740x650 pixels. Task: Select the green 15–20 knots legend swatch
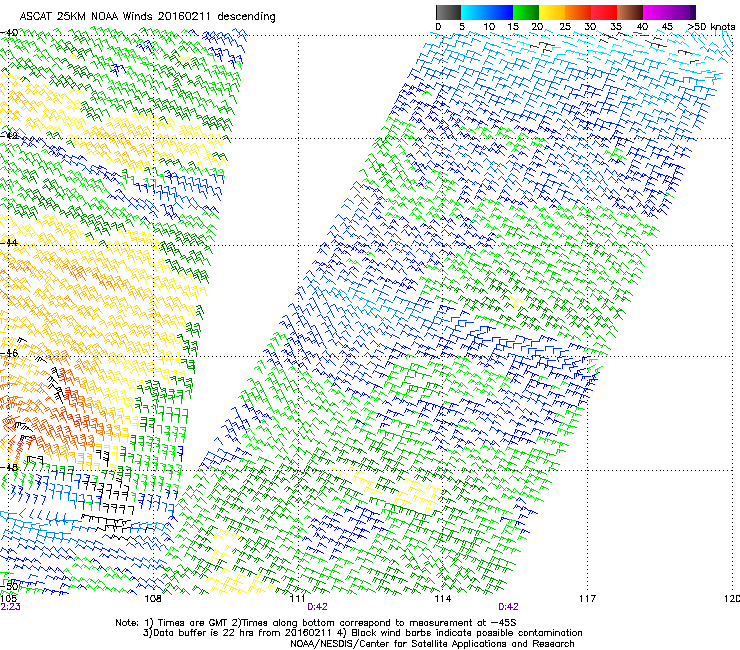[526, 12]
